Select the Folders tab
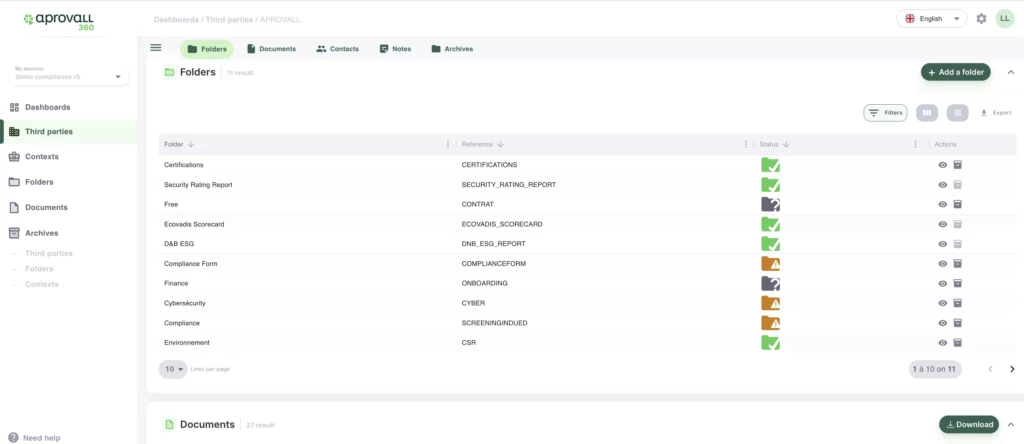 coord(206,49)
